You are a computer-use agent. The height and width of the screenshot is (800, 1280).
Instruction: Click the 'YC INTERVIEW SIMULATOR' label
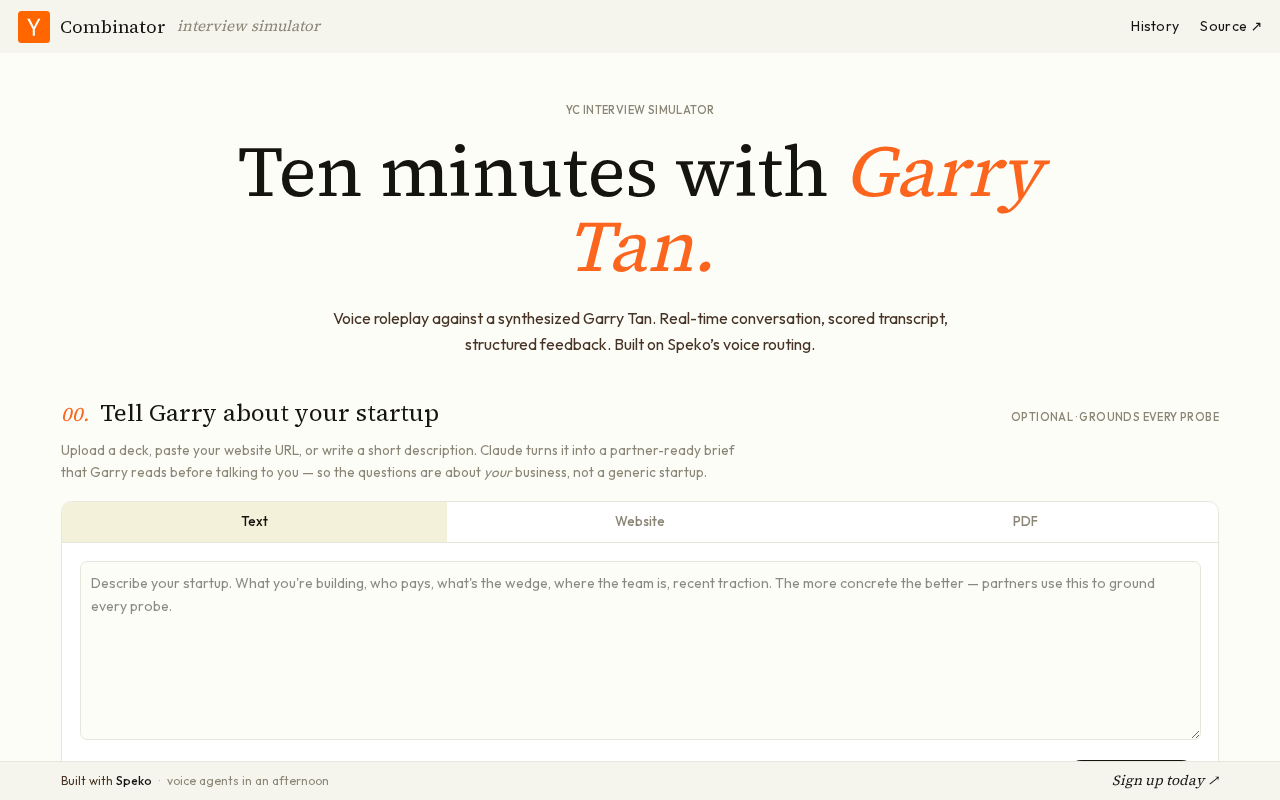pos(640,110)
